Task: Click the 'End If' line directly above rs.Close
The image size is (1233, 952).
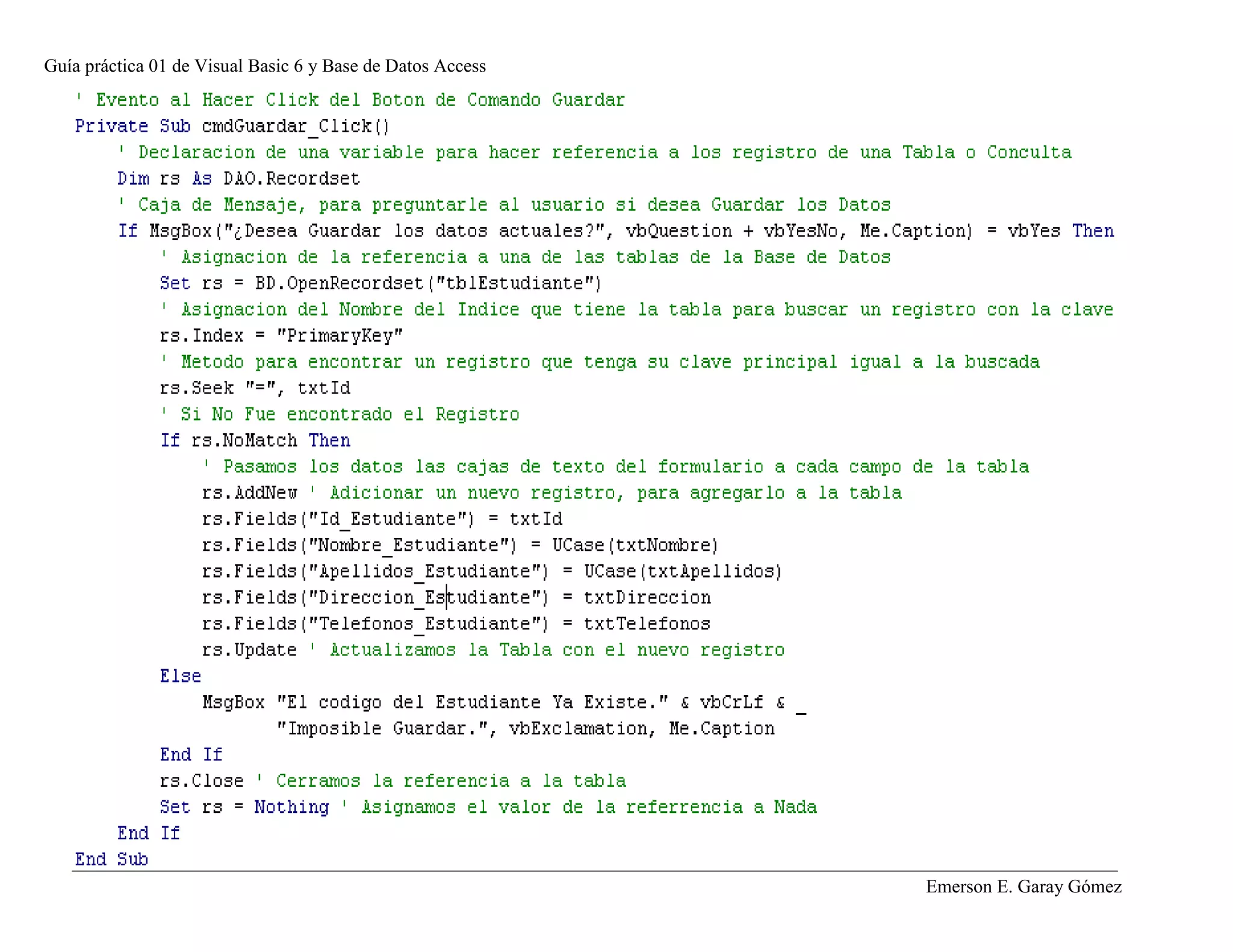Action: [191, 755]
